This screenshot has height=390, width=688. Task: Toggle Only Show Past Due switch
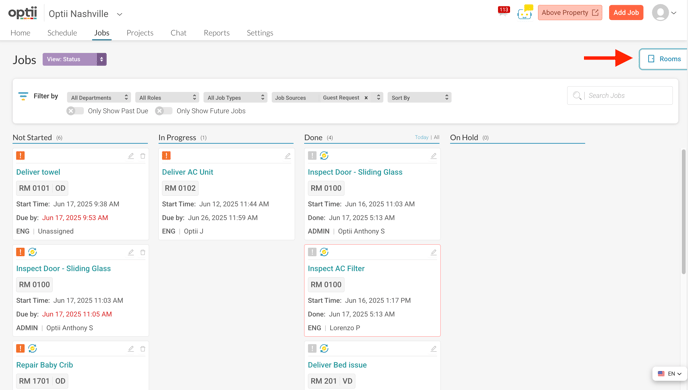pos(75,111)
